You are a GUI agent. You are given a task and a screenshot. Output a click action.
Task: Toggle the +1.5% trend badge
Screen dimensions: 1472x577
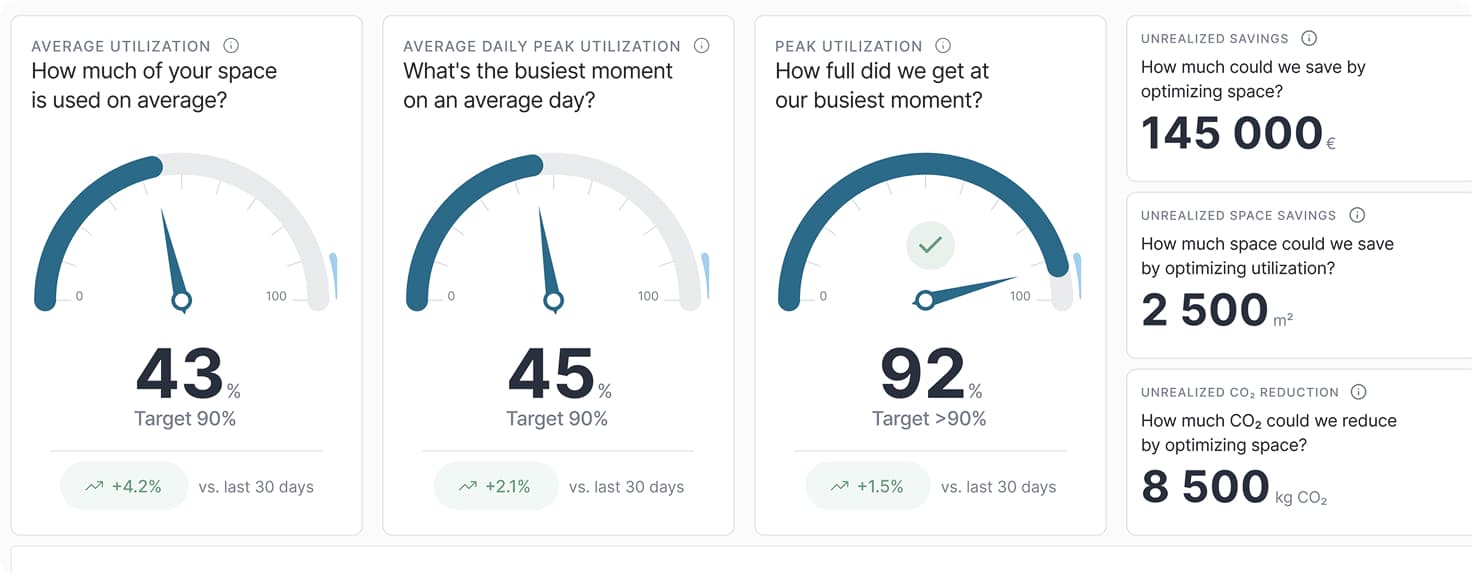click(x=867, y=486)
